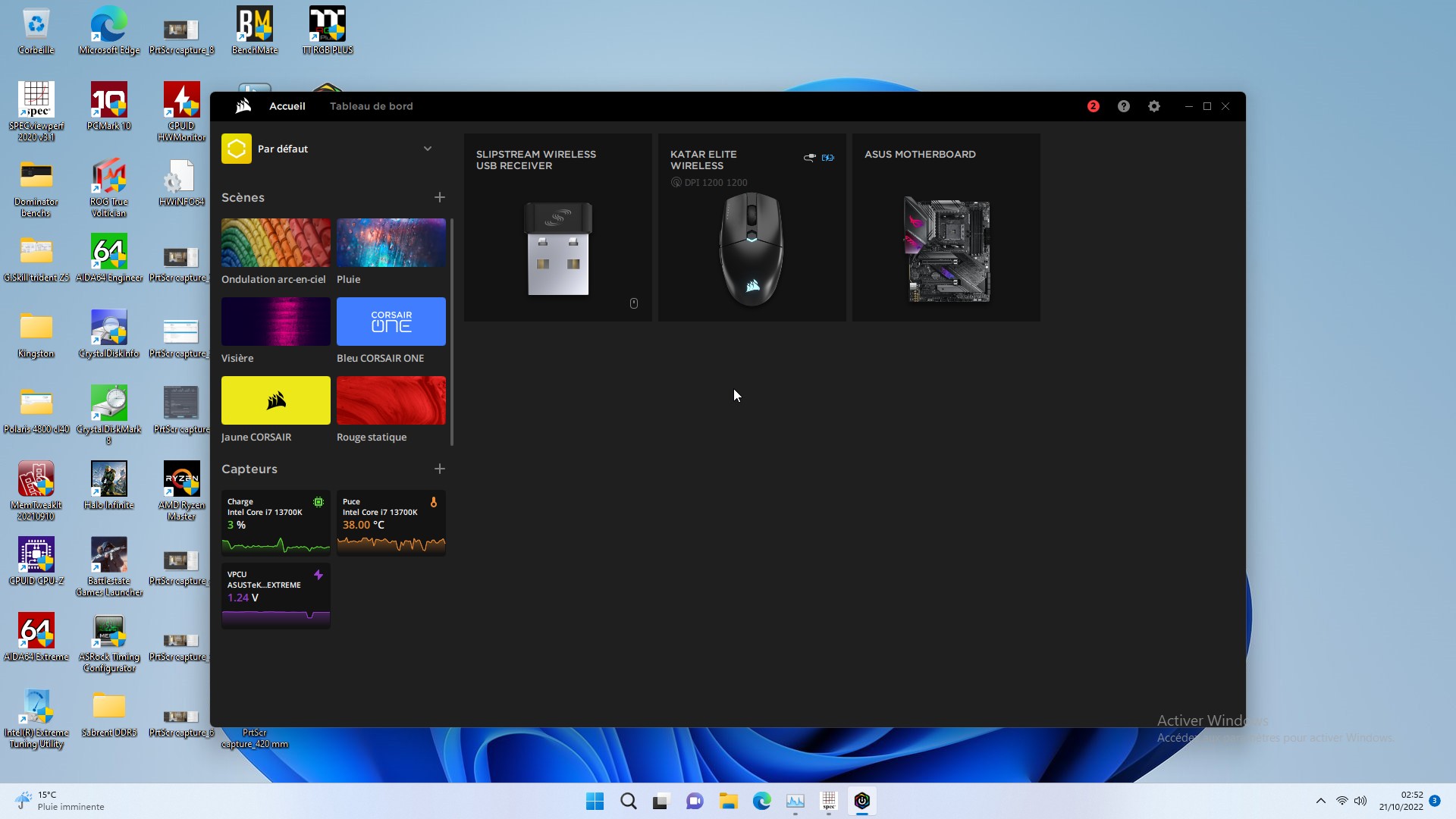Click the iCUE taskbar icon
Image resolution: width=1456 pixels, height=819 pixels.
(861, 801)
